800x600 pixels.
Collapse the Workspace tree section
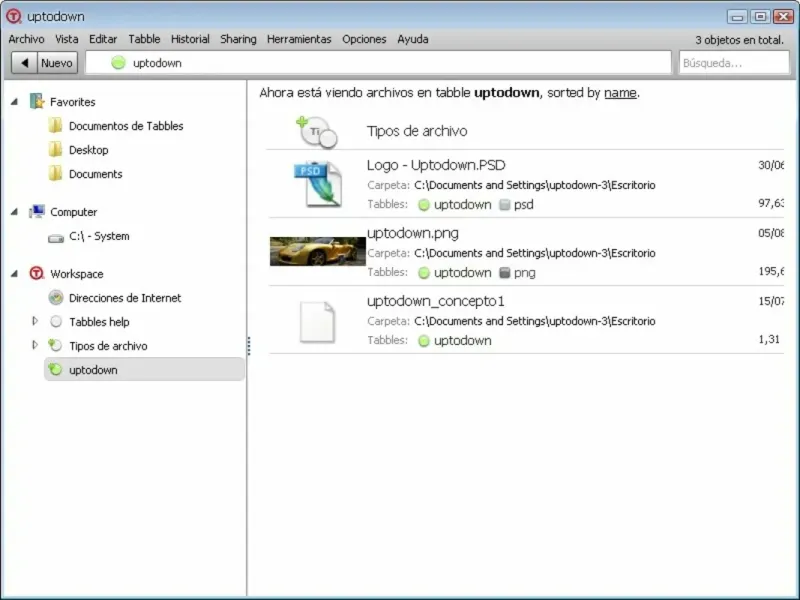[15, 273]
